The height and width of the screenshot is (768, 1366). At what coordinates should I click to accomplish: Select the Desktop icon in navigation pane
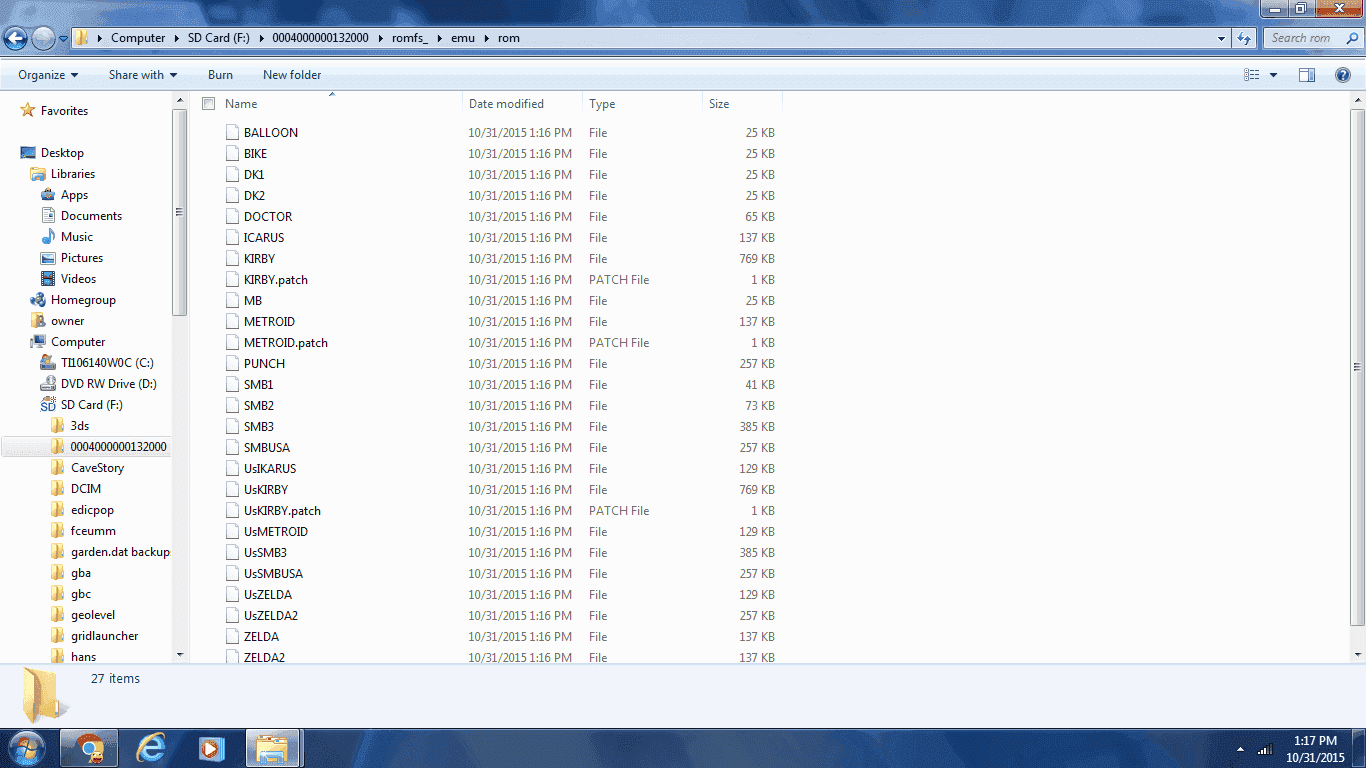pos(28,153)
